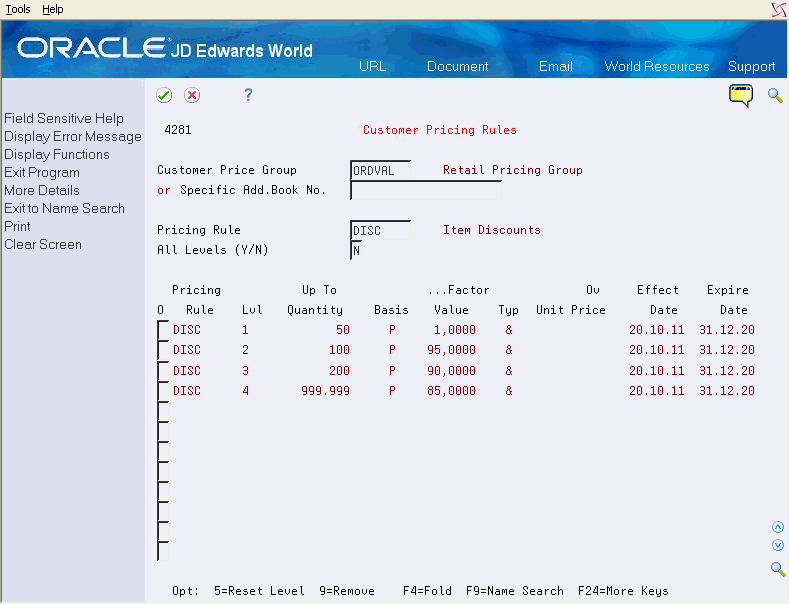Select Field Sensitive Help
This screenshot has width=789, height=604.
[x=64, y=118]
